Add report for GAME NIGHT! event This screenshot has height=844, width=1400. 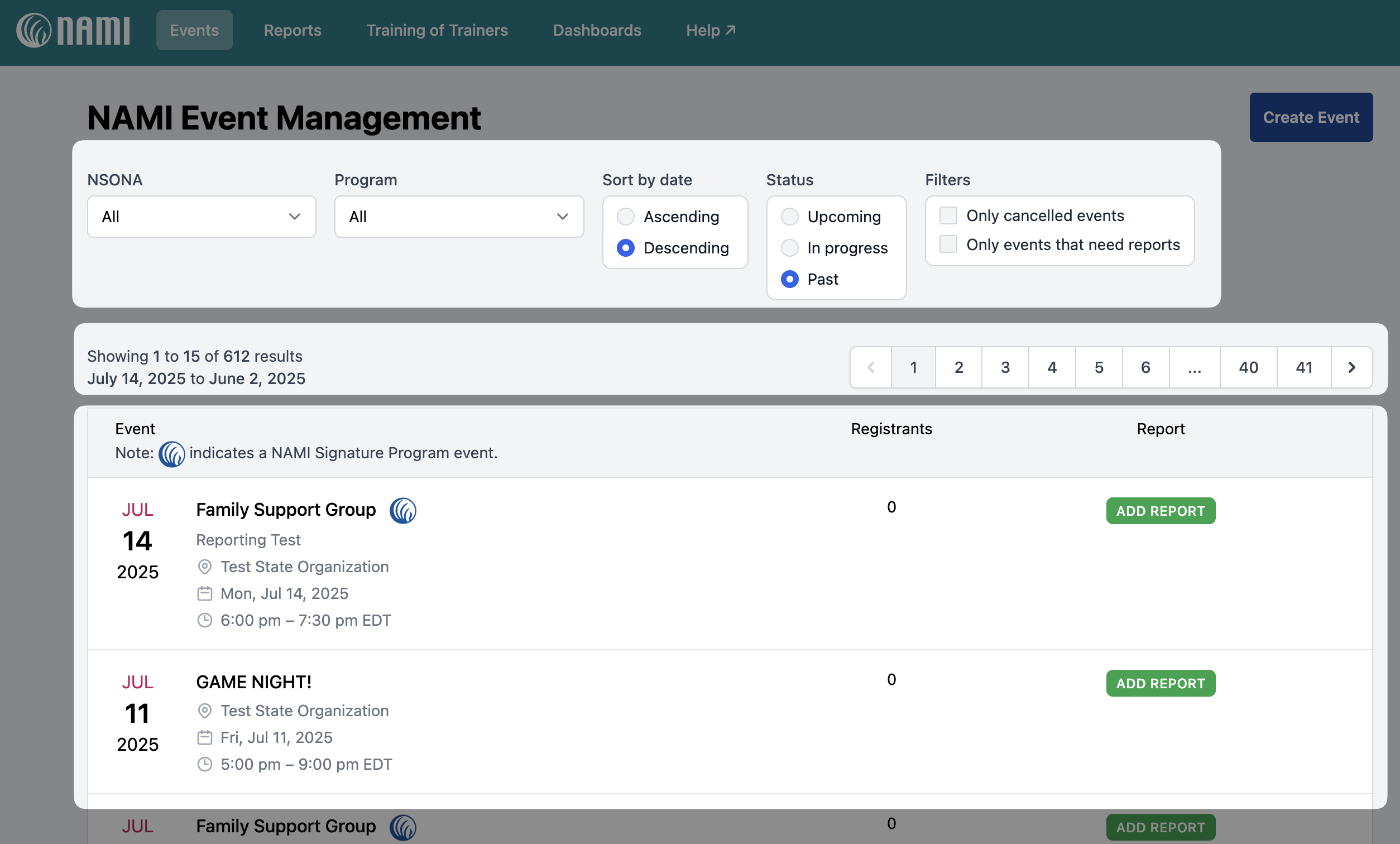[1160, 683]
